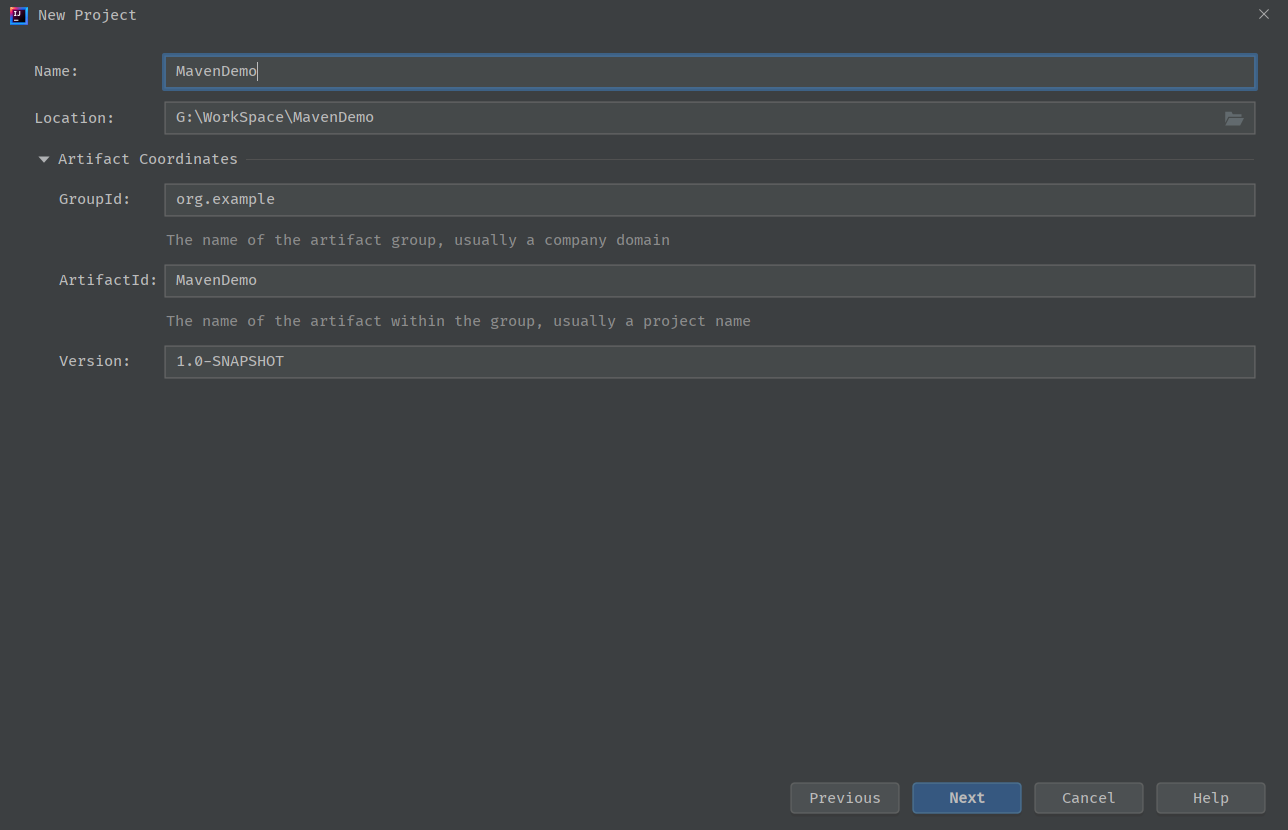The width and height of the screenshot is (1288, 830).
Task: Click the "Version:" label
Action: point(95,362)
